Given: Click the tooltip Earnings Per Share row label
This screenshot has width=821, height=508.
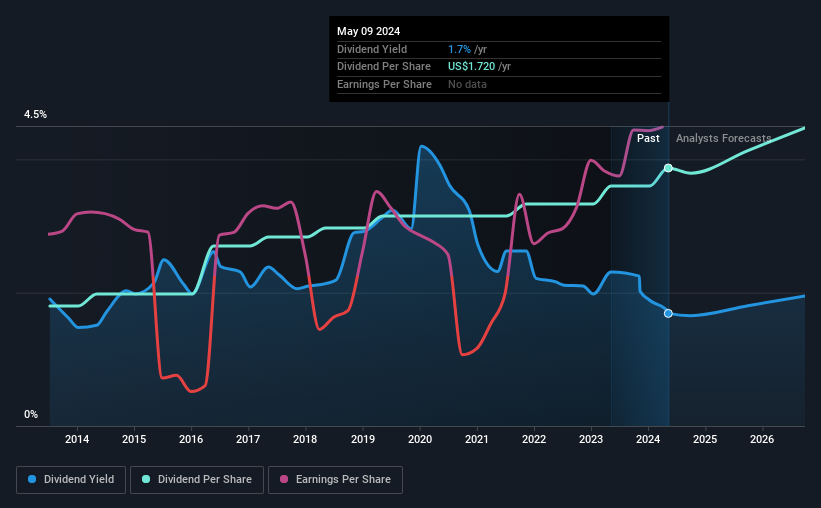Looking at the screenshot, I should point(384,84).
